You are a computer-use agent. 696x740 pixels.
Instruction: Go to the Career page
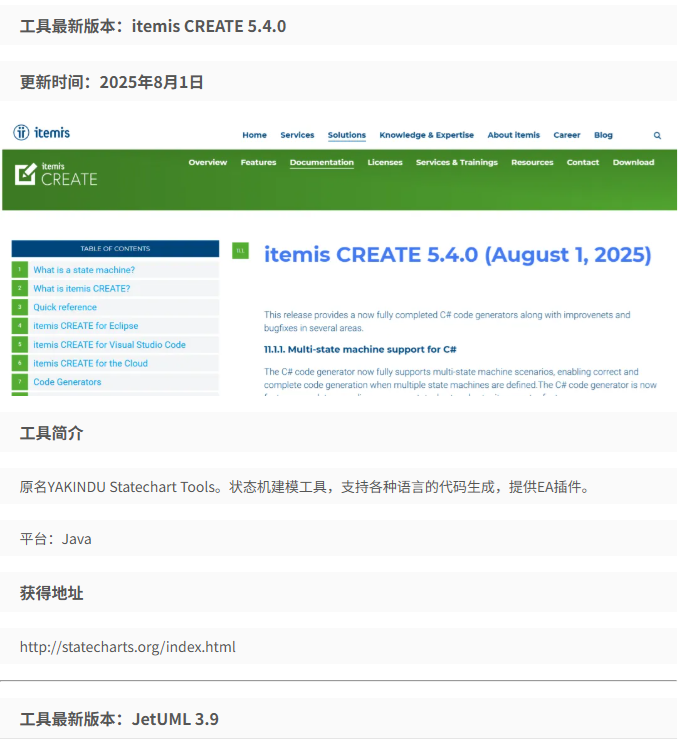[567, 135]
